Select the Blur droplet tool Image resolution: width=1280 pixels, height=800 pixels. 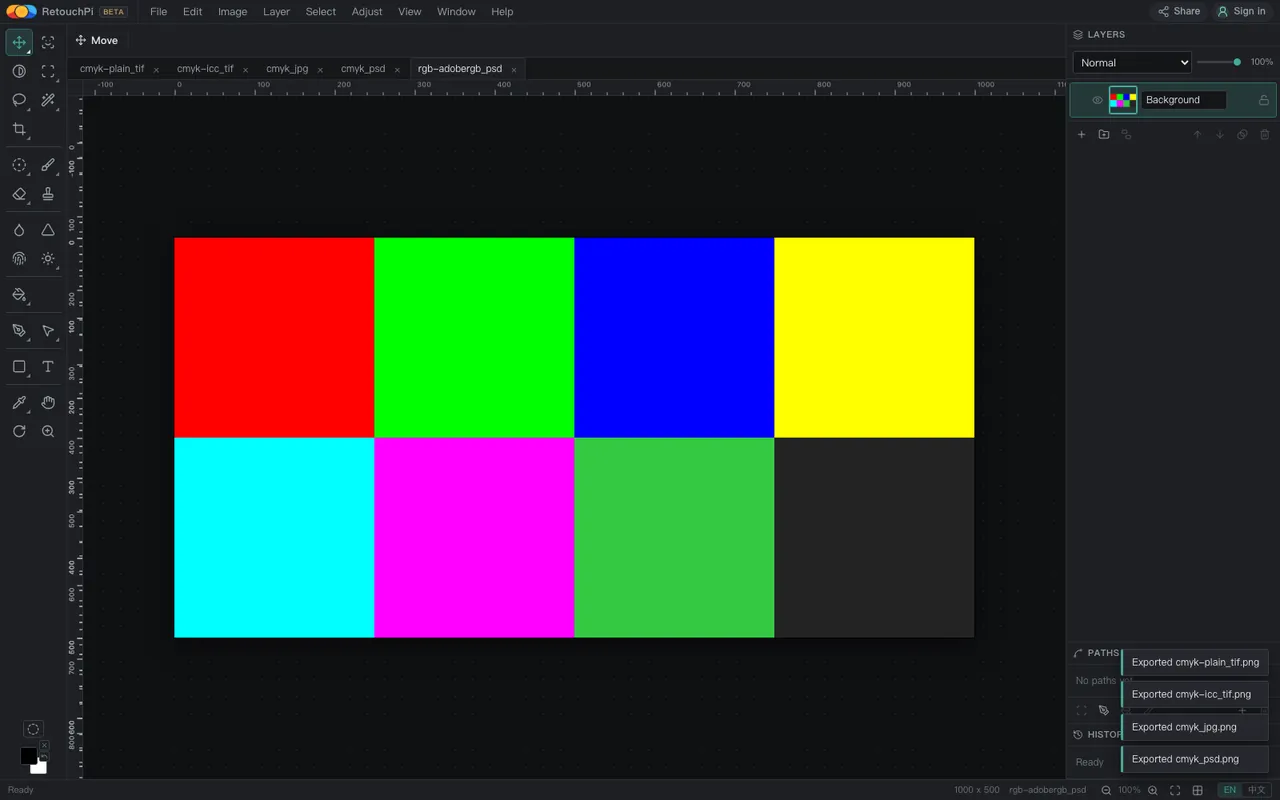point(19,230)
